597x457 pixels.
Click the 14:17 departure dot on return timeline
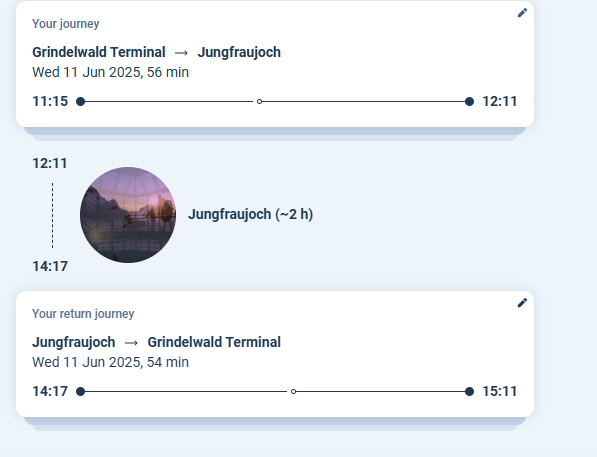coord(80,391)
